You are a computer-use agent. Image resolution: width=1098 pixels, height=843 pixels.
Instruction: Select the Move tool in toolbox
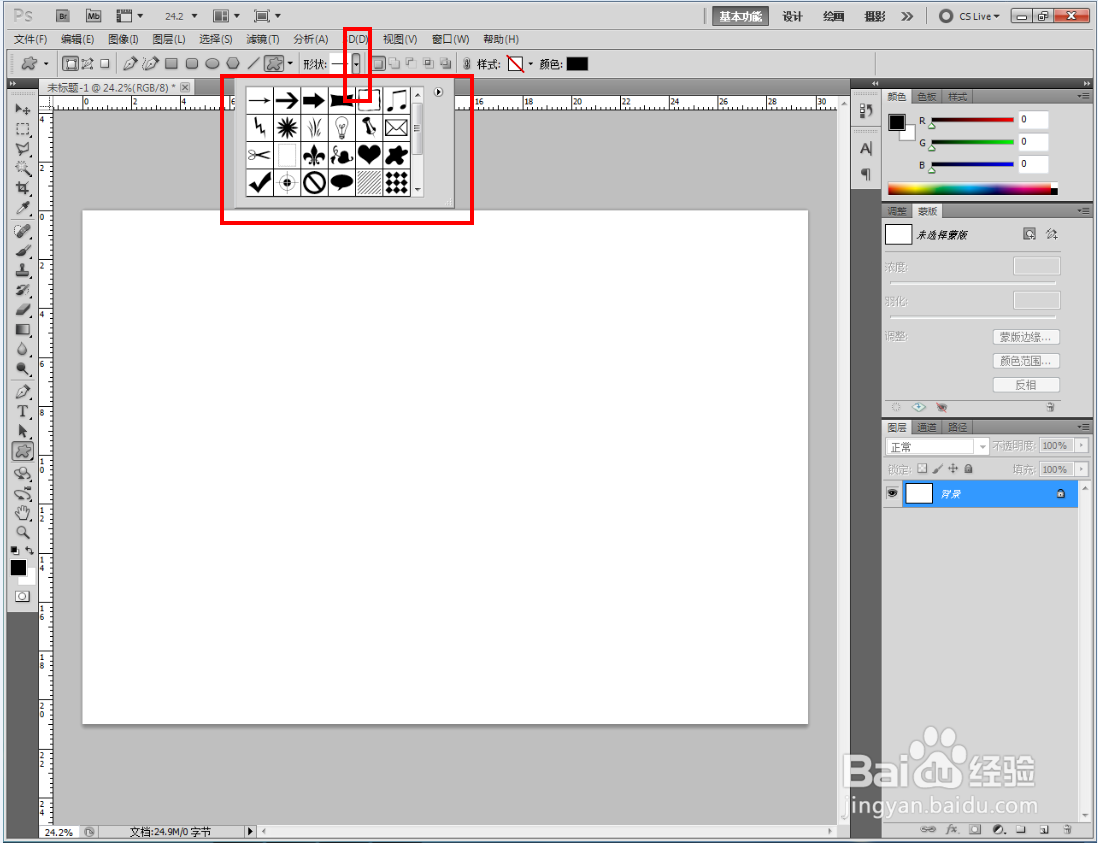(22, 109)
